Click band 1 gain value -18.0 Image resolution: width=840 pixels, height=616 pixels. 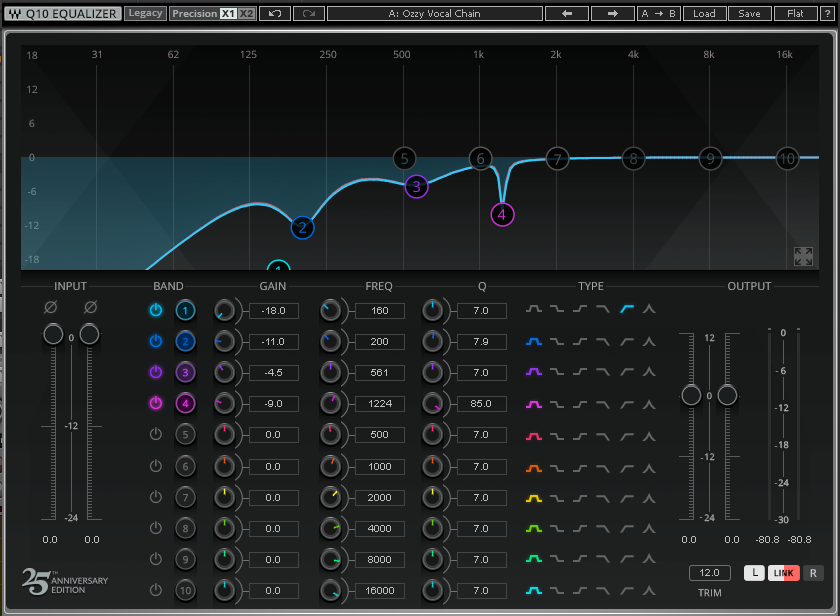click(274, 311)
